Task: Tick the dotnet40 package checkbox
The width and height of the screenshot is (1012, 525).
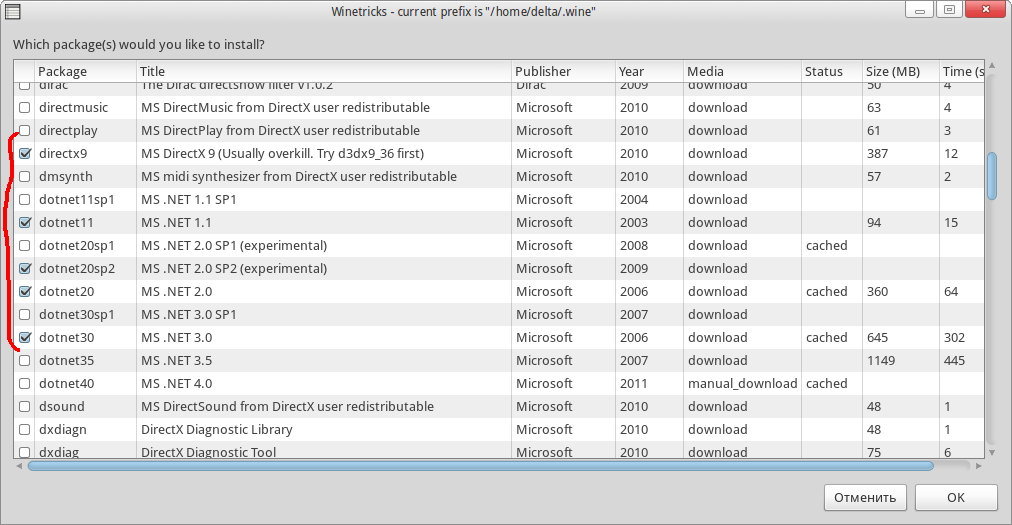Action: click(x=25, y=383)
